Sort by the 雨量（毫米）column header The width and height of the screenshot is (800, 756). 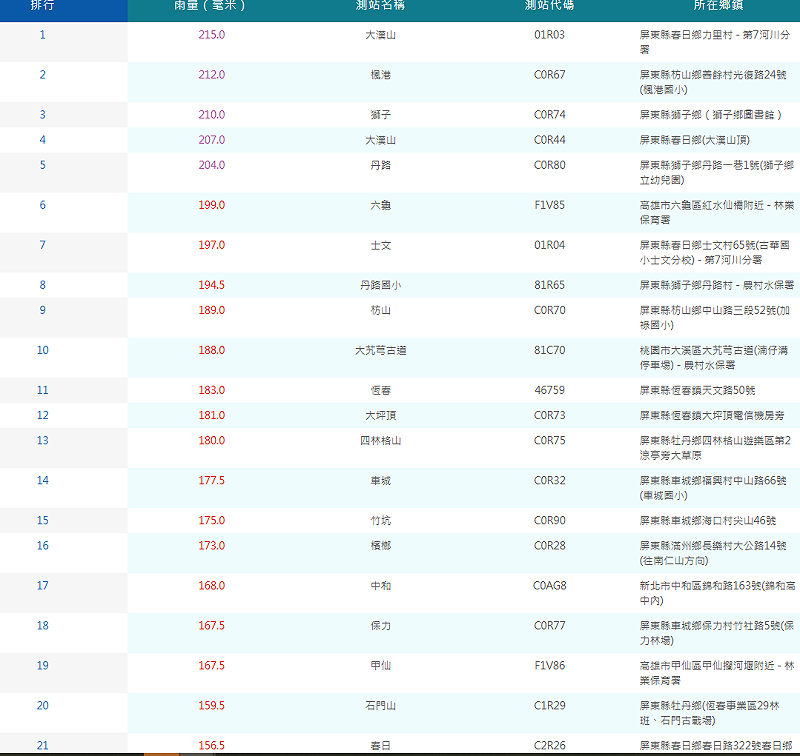tap(211, 6)
